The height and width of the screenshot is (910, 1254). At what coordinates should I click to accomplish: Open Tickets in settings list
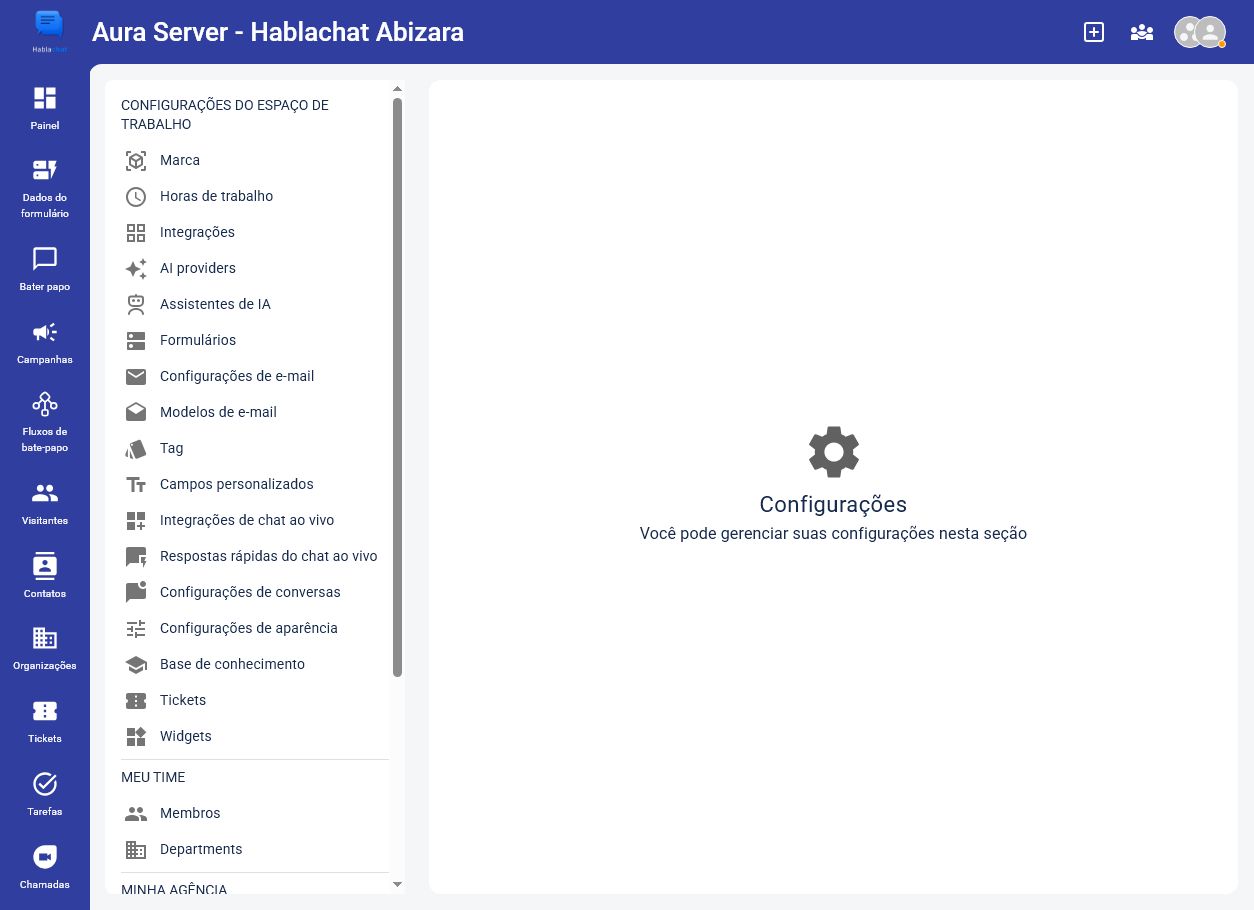(183, 700)
